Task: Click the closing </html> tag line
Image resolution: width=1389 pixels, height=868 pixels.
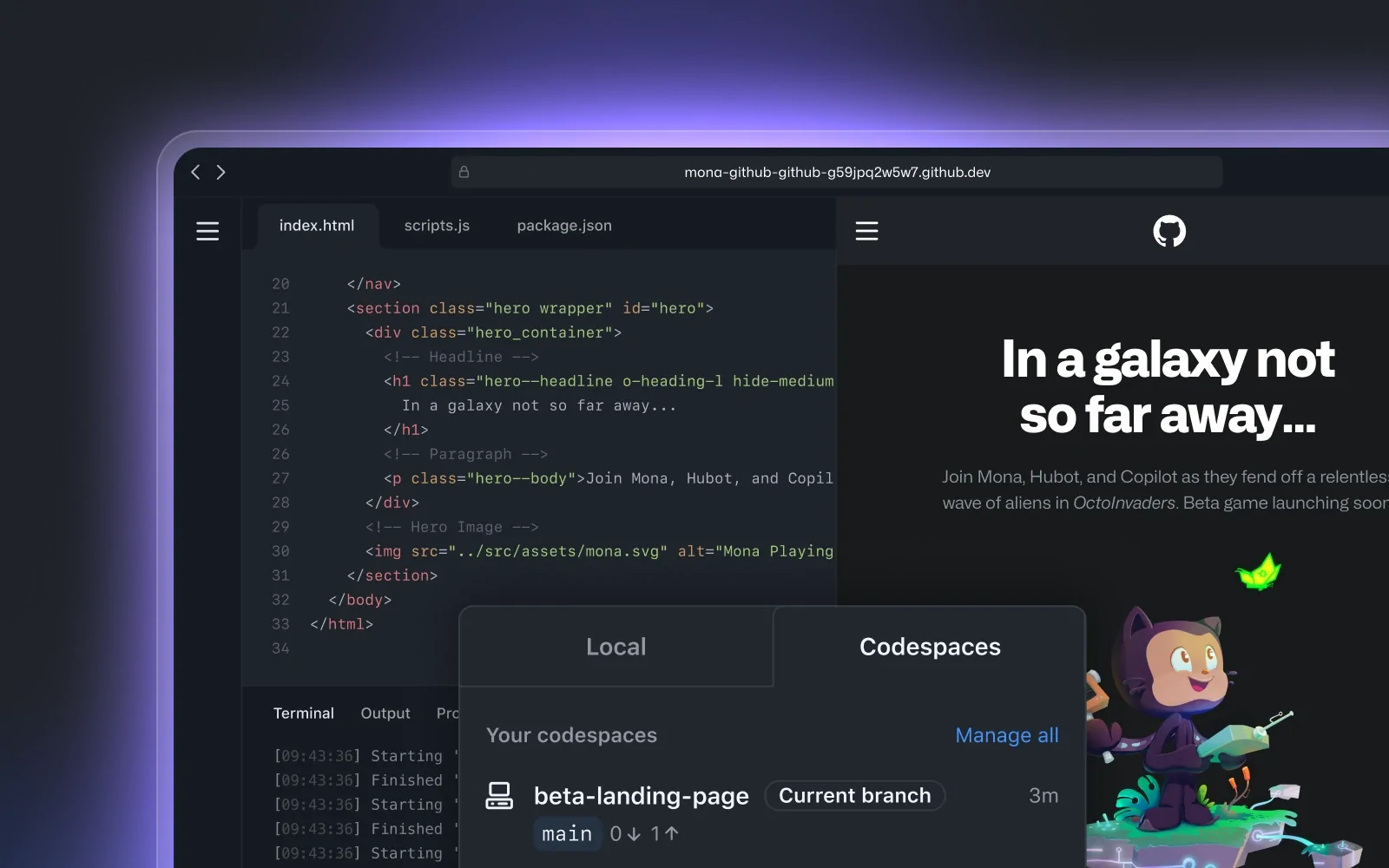Action: 341,624
